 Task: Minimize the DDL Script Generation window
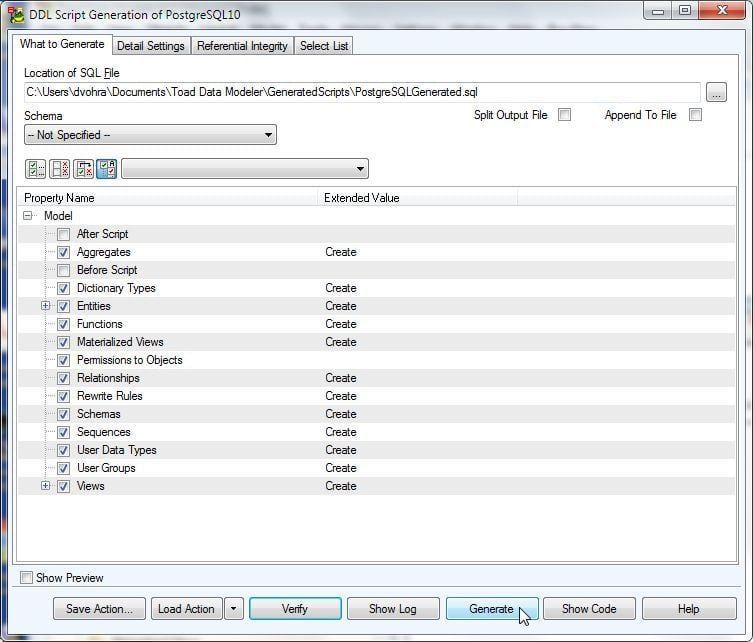pyautogui.click(x=658, y=11)
